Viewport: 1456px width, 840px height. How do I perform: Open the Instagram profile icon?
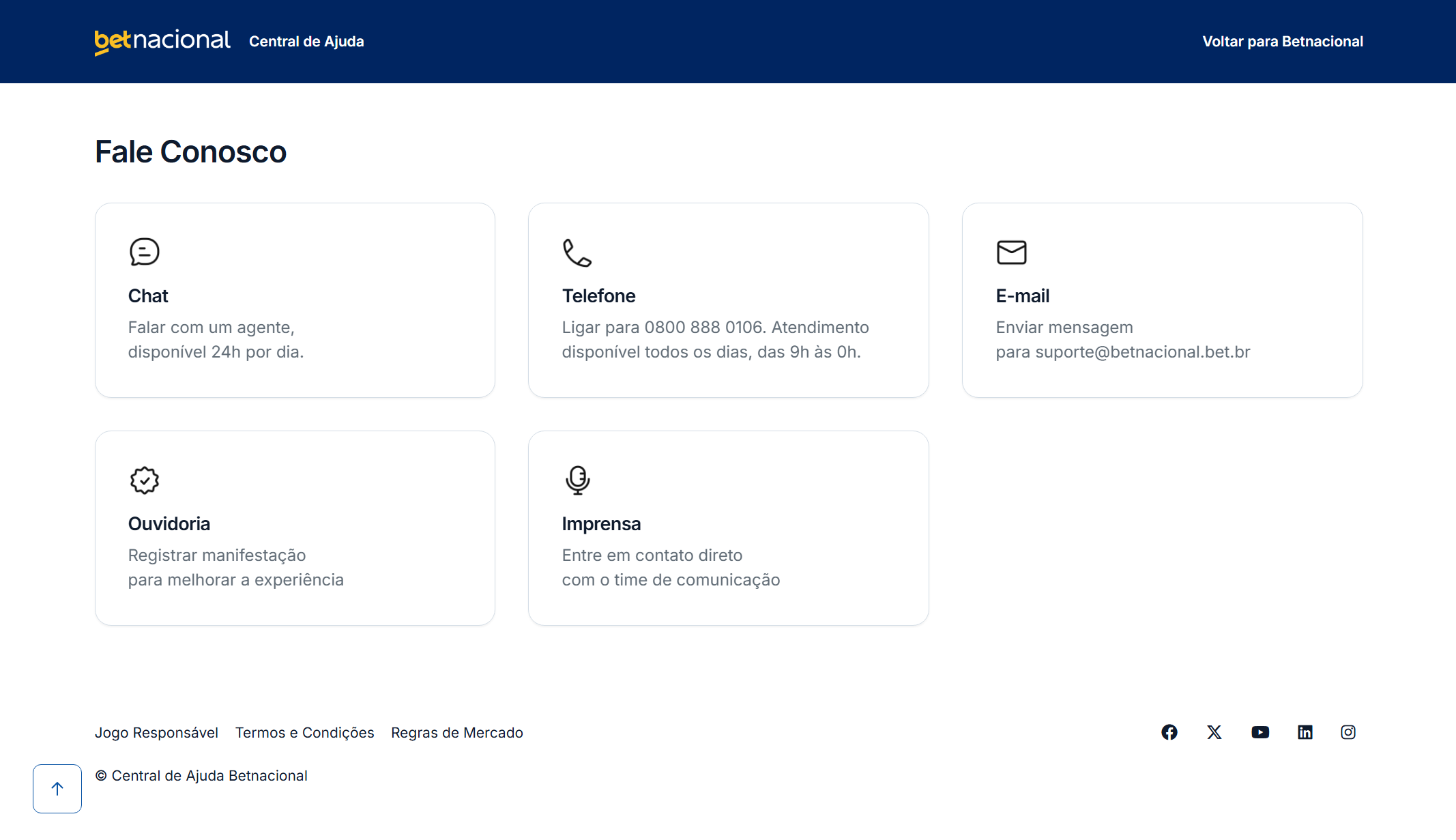coord(1348,732)
